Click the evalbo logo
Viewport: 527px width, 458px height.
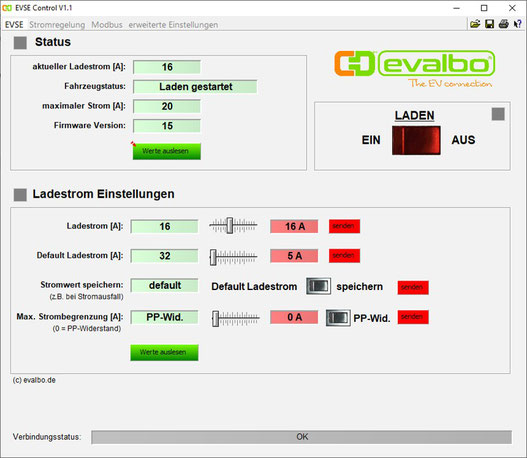click(x=414, y=69)
